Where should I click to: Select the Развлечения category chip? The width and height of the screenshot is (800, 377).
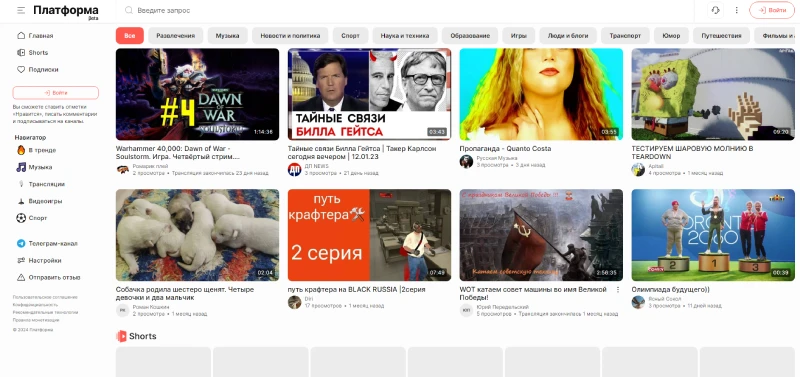[176, 36]
